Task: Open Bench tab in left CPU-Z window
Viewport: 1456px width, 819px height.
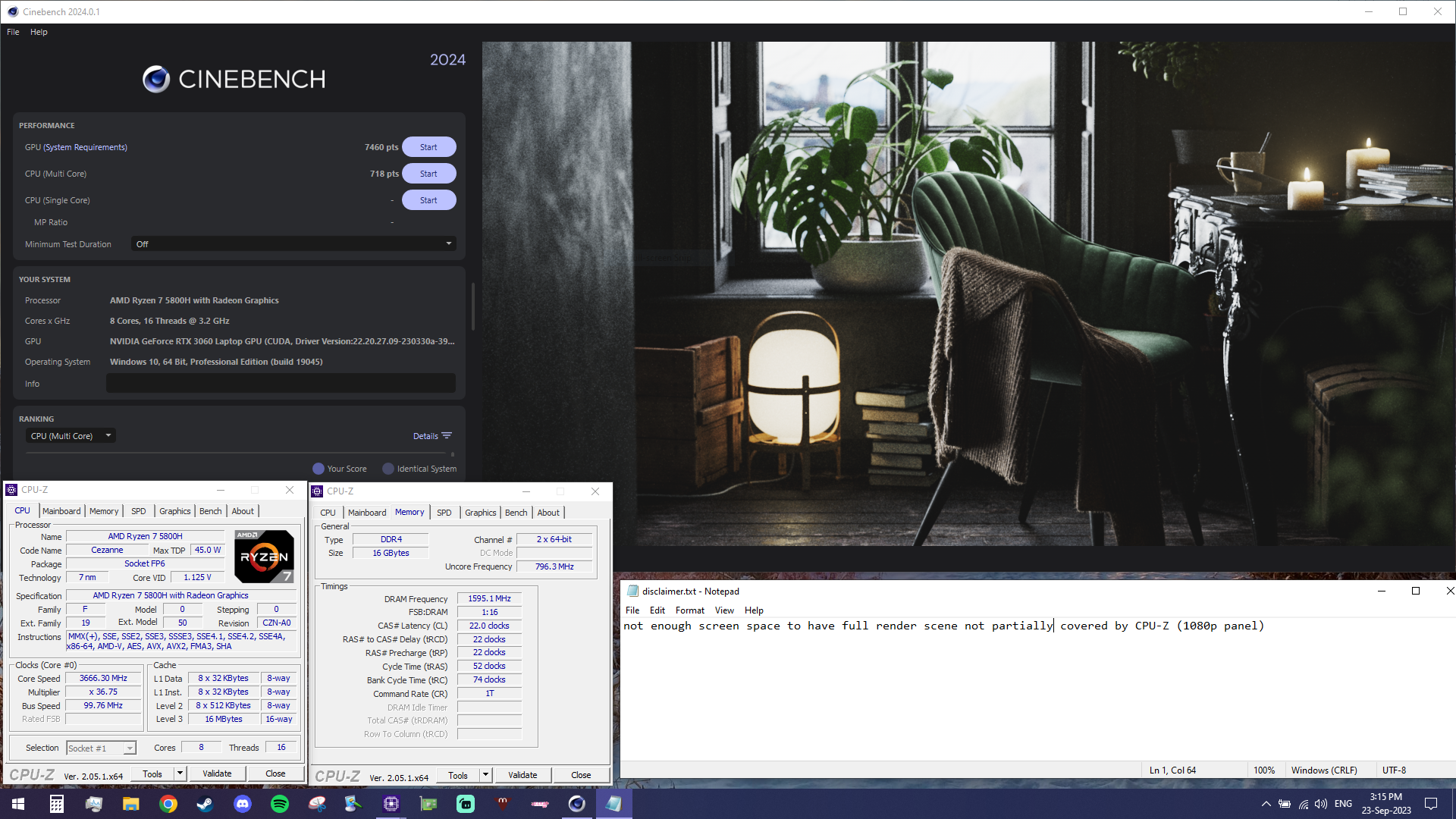Action: tap(211, 511)
